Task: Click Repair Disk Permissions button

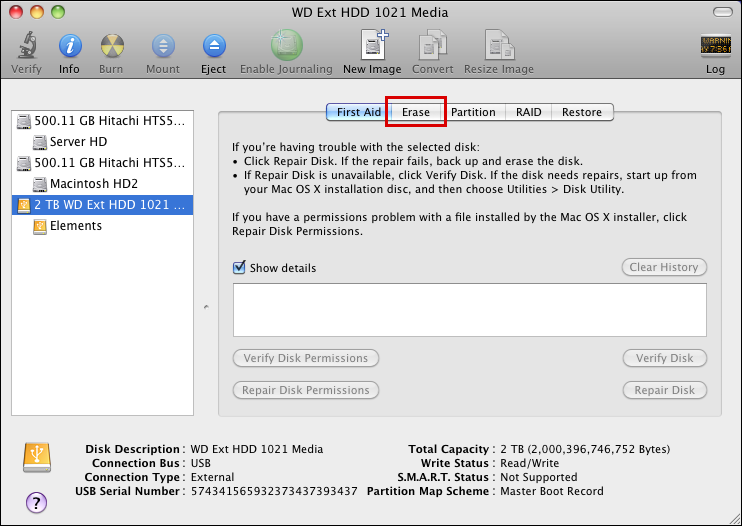Action: [306, 390]
